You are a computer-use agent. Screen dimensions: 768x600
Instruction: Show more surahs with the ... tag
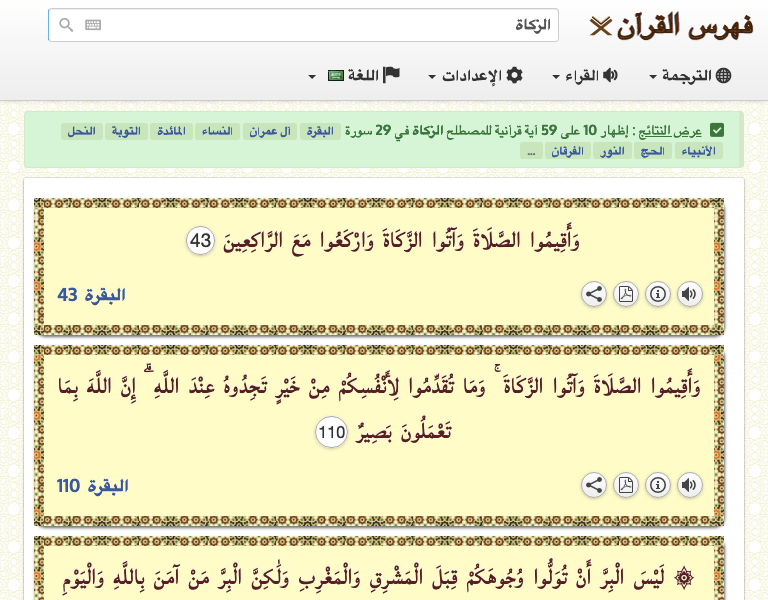click(532, 152)
